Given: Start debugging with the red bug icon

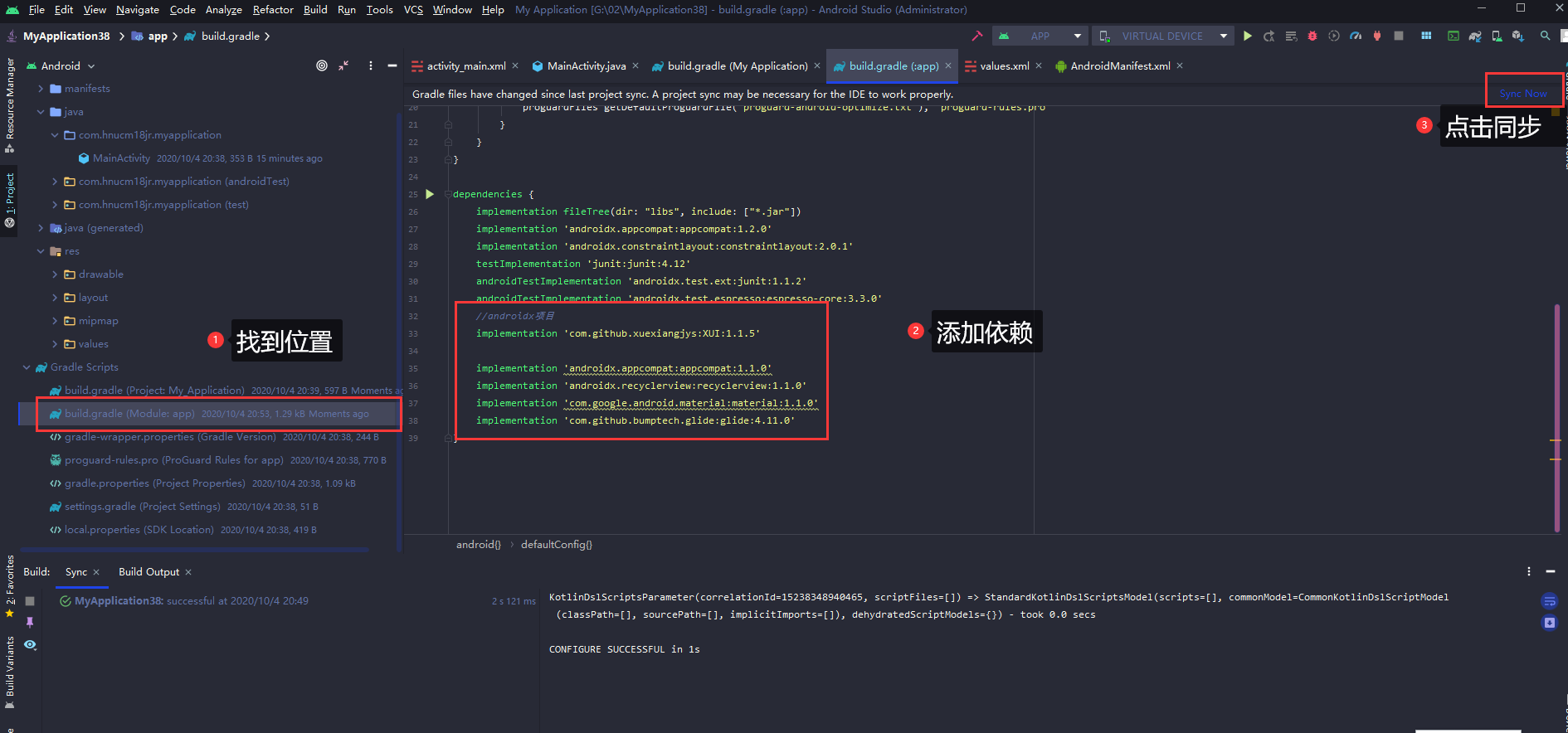Looking at the screenshot, I should click(1312, 36).
